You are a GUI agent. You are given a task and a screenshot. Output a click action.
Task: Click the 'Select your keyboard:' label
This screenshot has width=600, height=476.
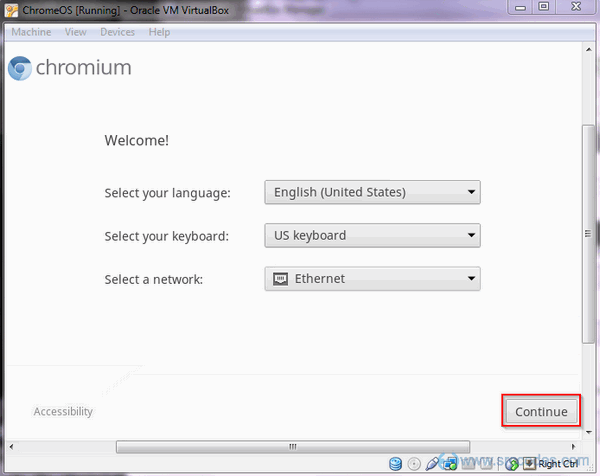pyautogui.click(x=166, y=236)
